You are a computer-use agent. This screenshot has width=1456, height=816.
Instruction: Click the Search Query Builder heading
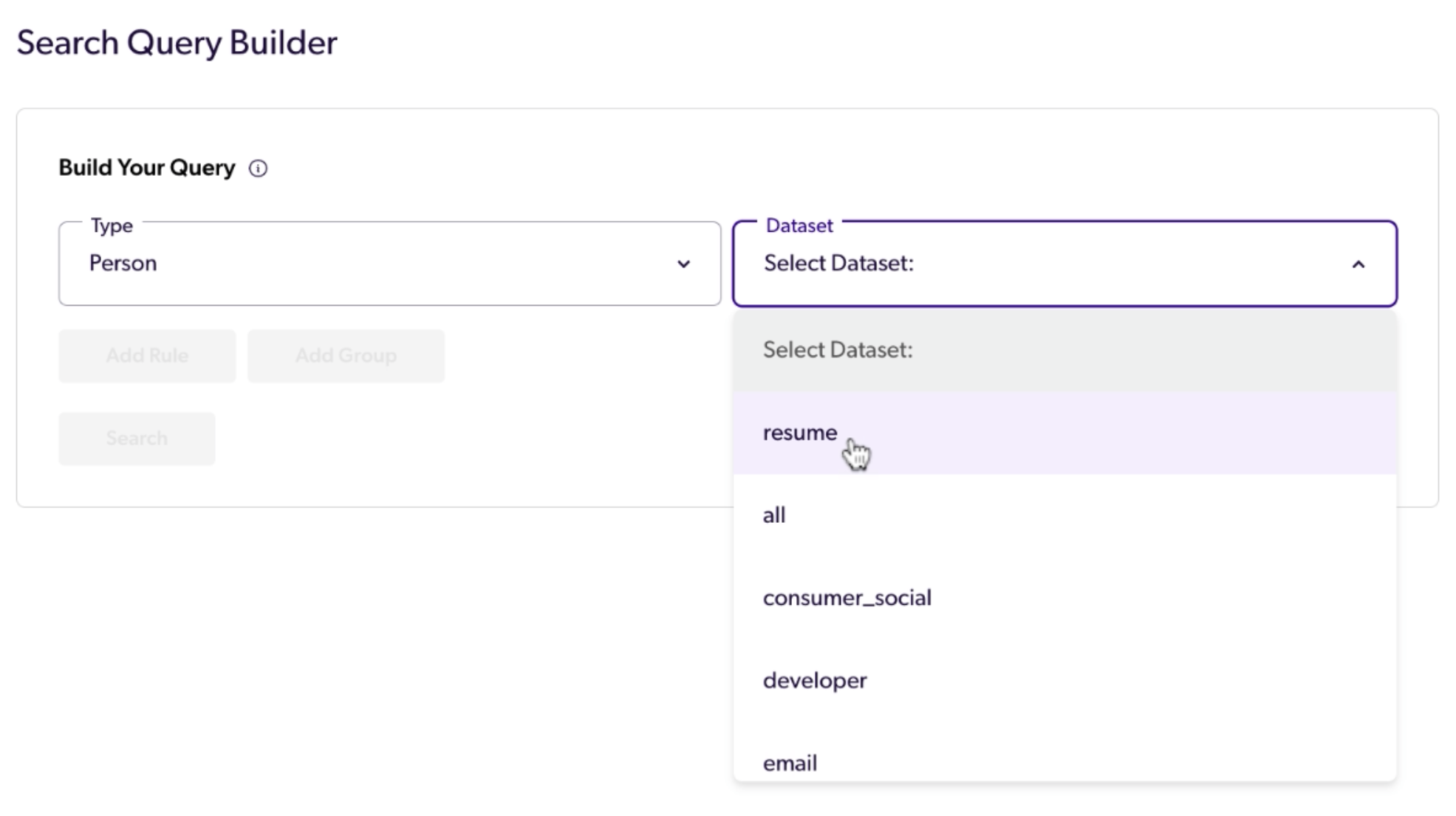tap(177, 43)
